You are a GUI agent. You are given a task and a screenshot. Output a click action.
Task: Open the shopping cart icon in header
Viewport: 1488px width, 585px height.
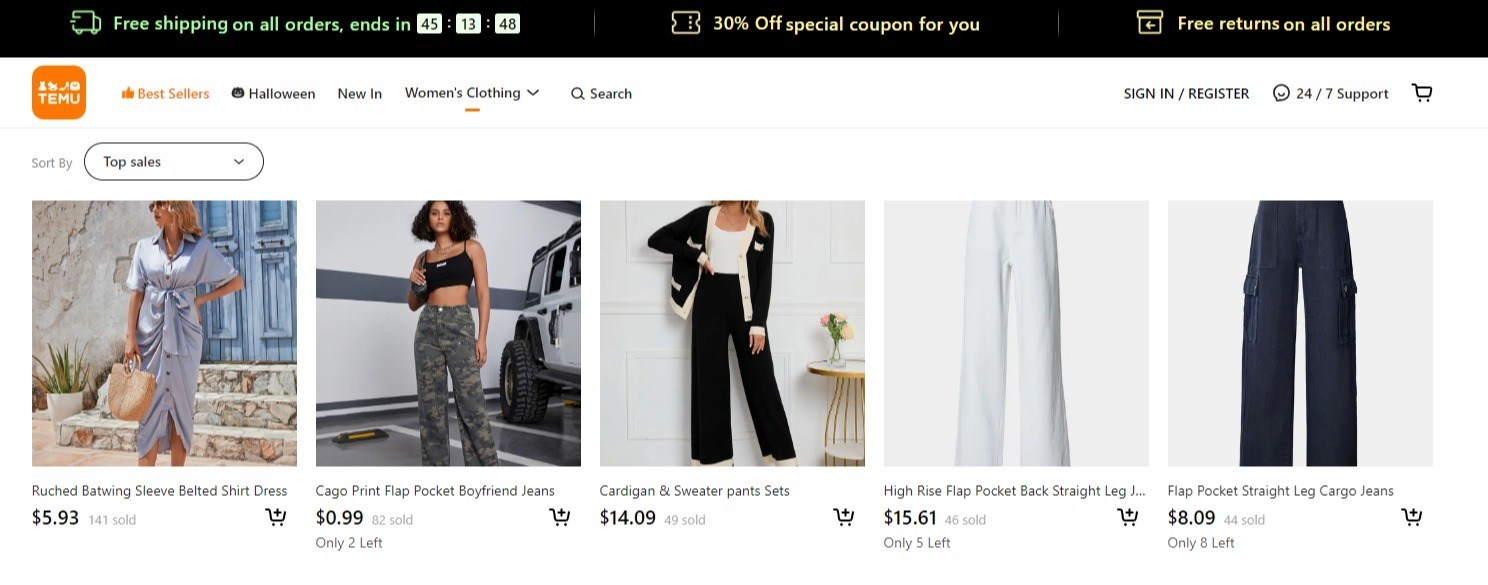tap(1422, 93)
